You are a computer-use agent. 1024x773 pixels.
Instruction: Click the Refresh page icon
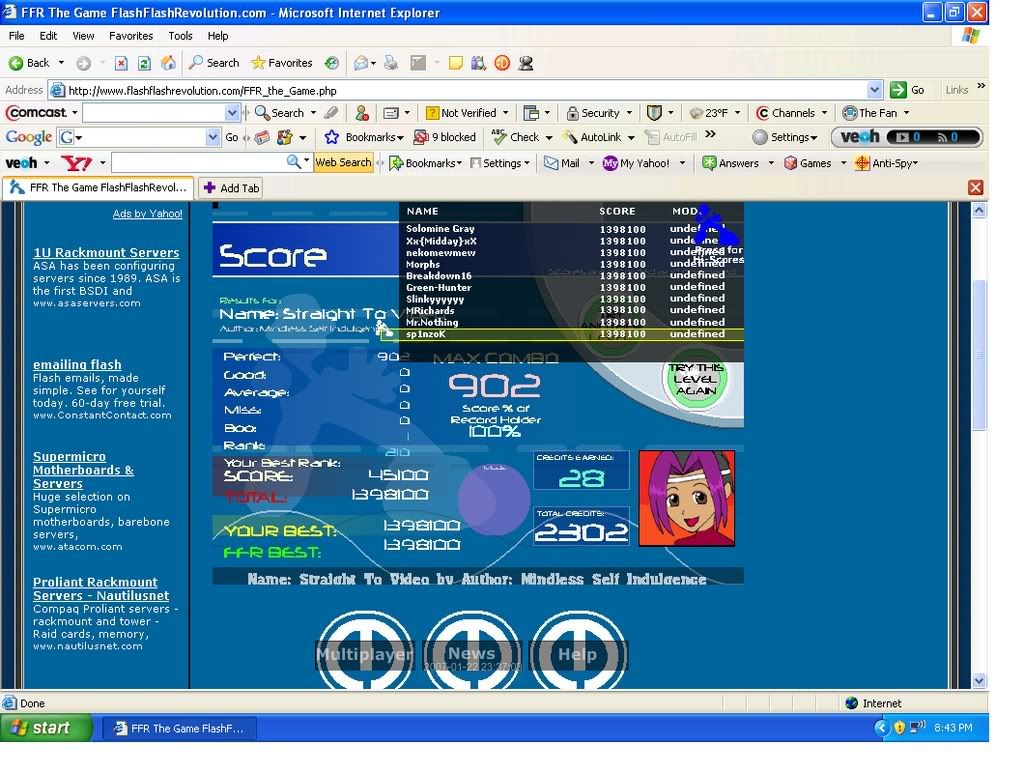tap(144, 63)
